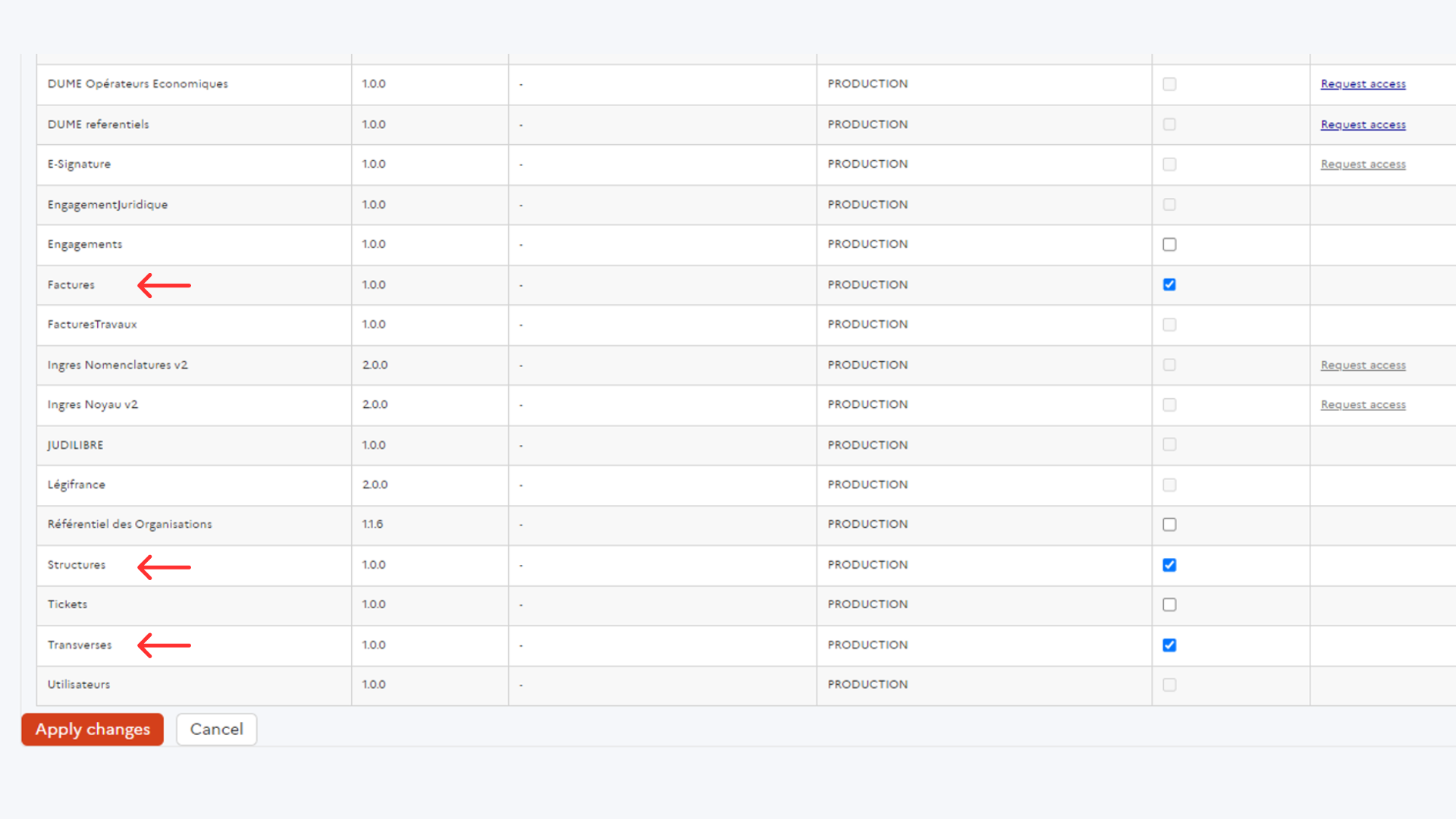Enable the Engagements checkbox
The width and height of the screenshot is (1456, 819).
tap(1169, 244)
